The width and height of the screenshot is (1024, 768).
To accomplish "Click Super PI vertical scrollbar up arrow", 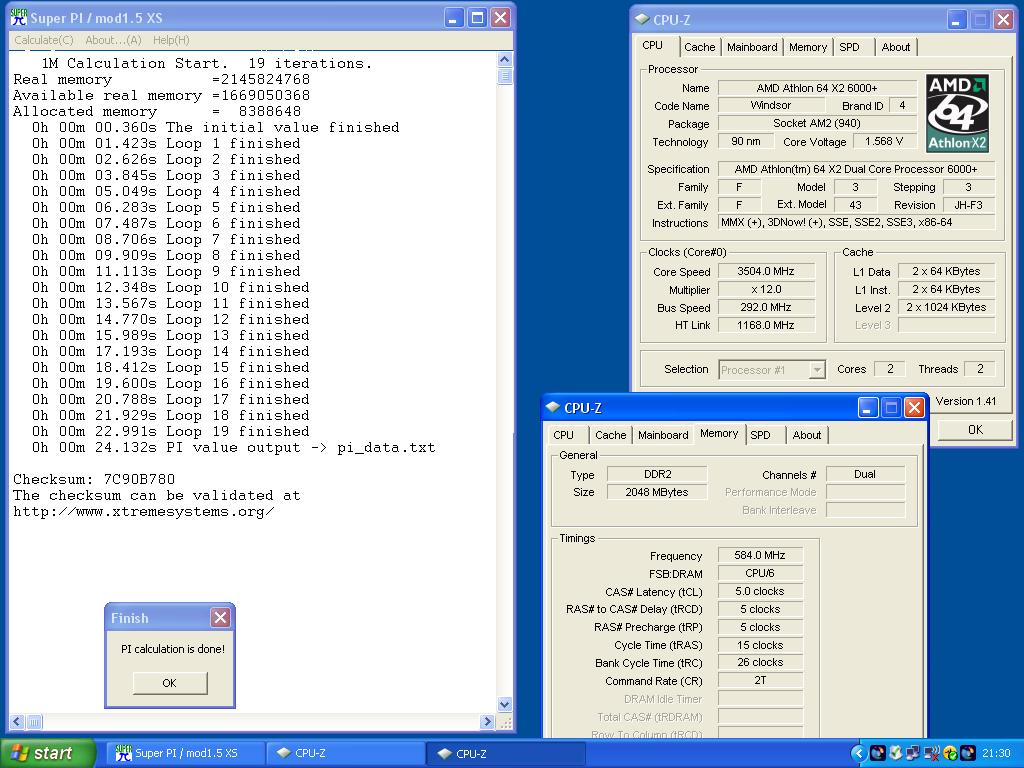I will (504, 59).
